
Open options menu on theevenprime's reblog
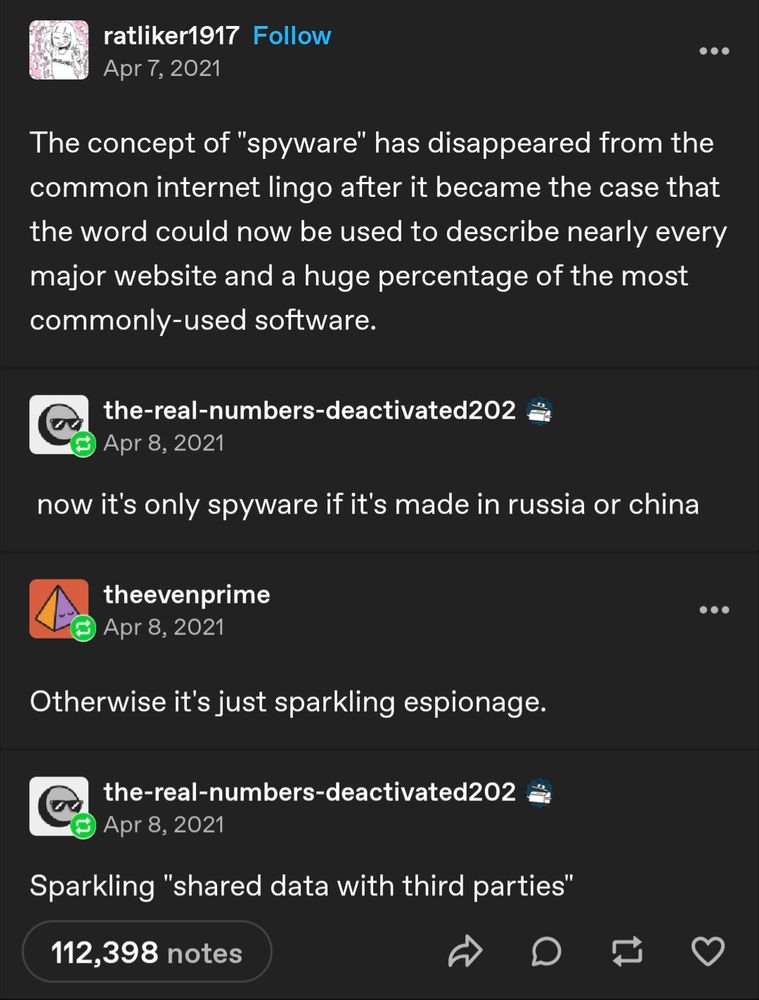[714, 610]
